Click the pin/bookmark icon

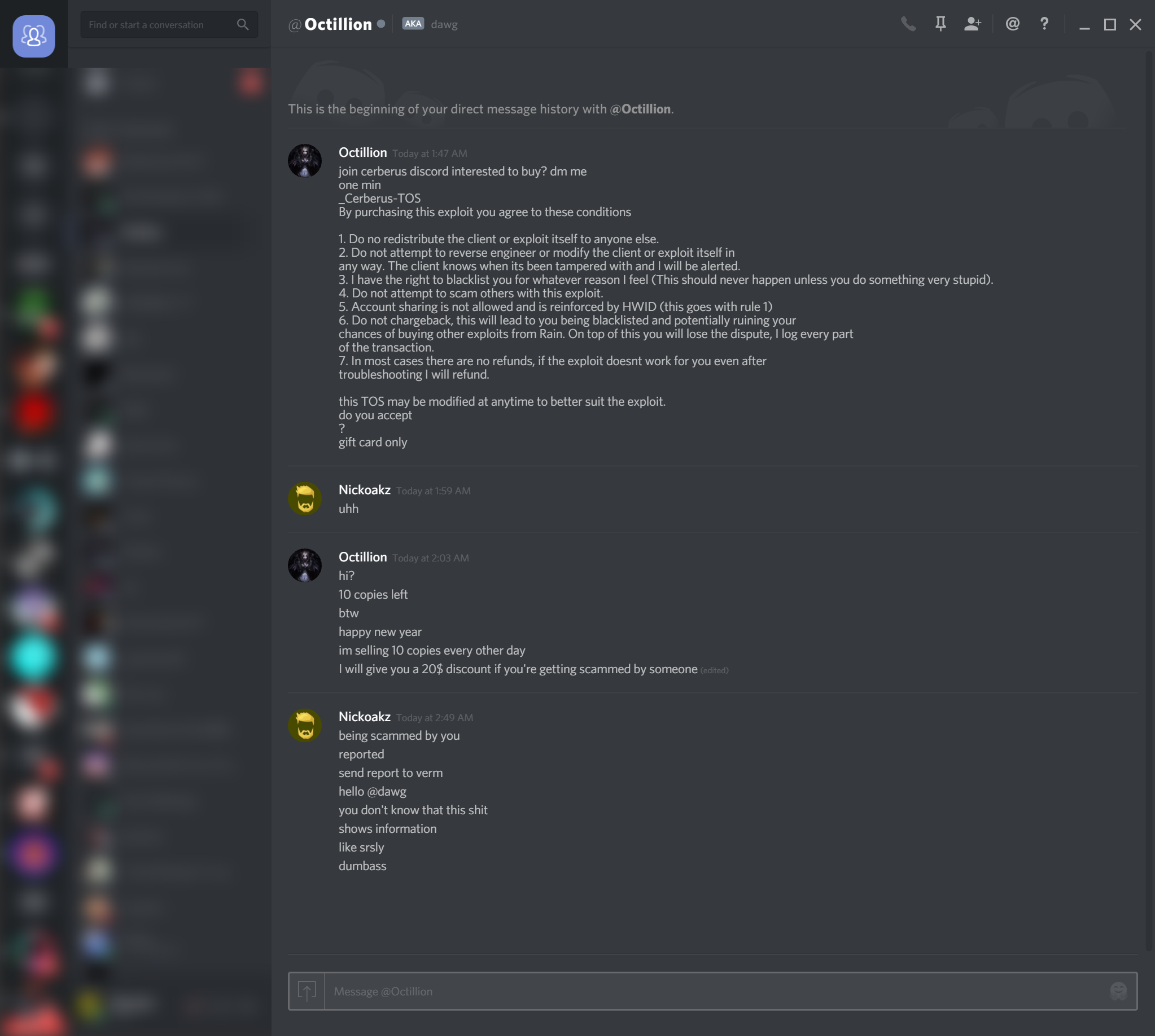[x=940, y=24]
